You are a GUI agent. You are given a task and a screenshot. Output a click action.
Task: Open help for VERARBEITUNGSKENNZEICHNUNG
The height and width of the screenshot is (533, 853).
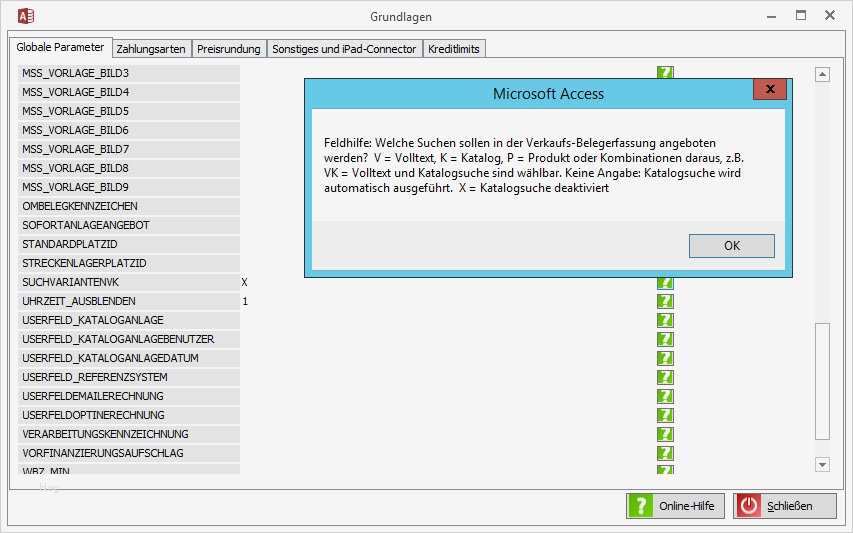coord(665,435)
